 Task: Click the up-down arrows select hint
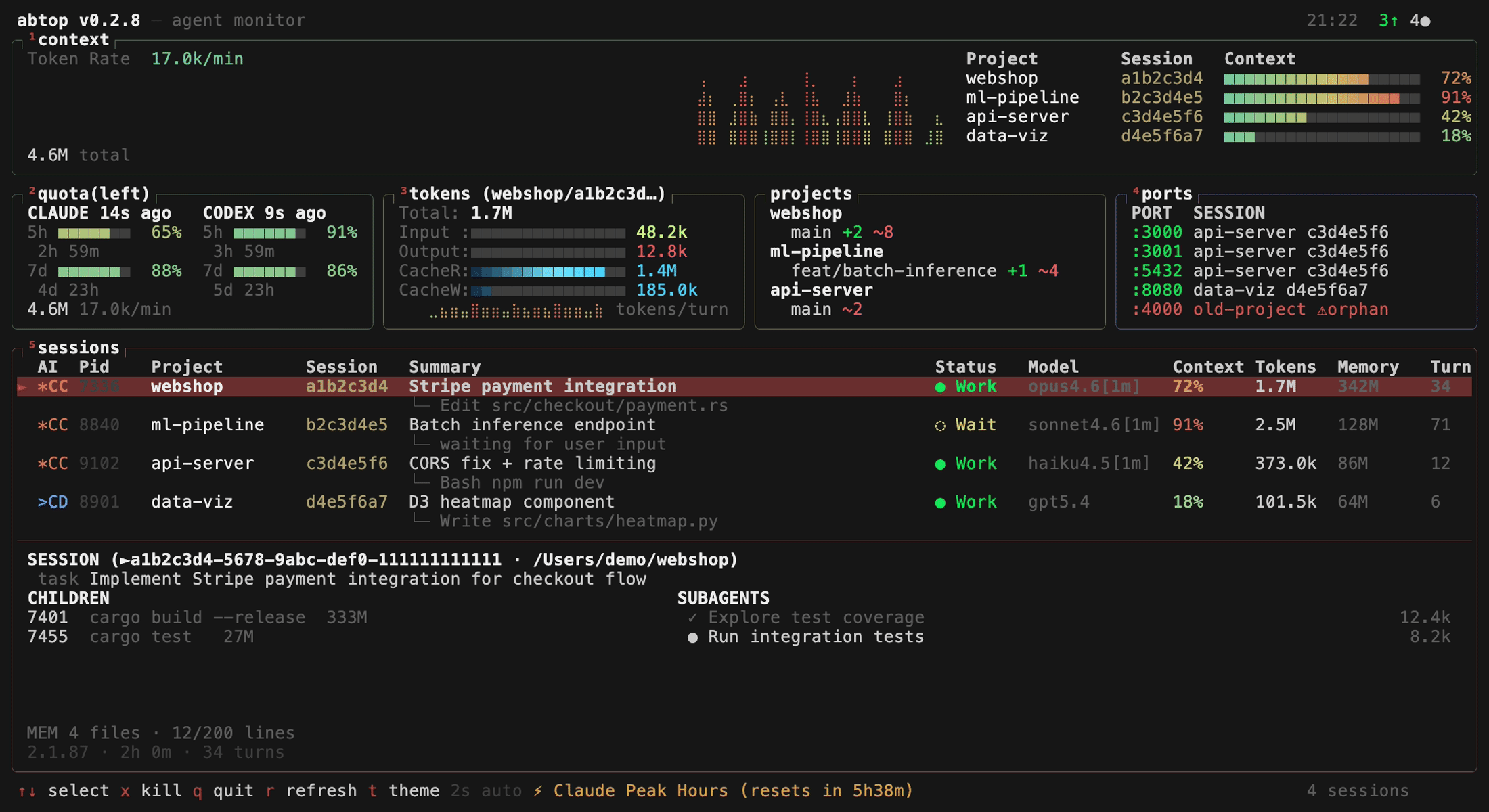click(27, 791)
